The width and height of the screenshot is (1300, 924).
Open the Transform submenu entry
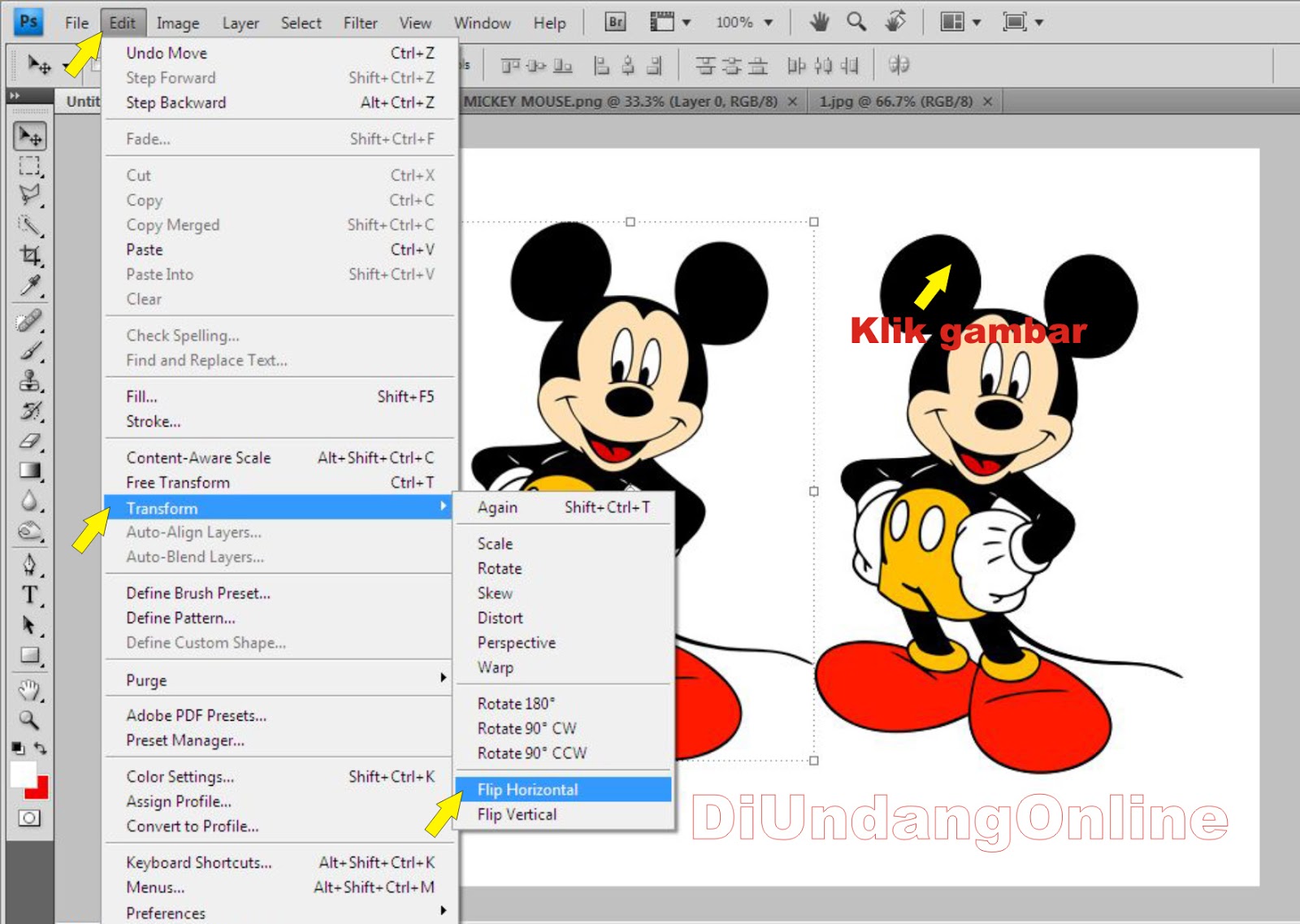(x=278, y=508)
